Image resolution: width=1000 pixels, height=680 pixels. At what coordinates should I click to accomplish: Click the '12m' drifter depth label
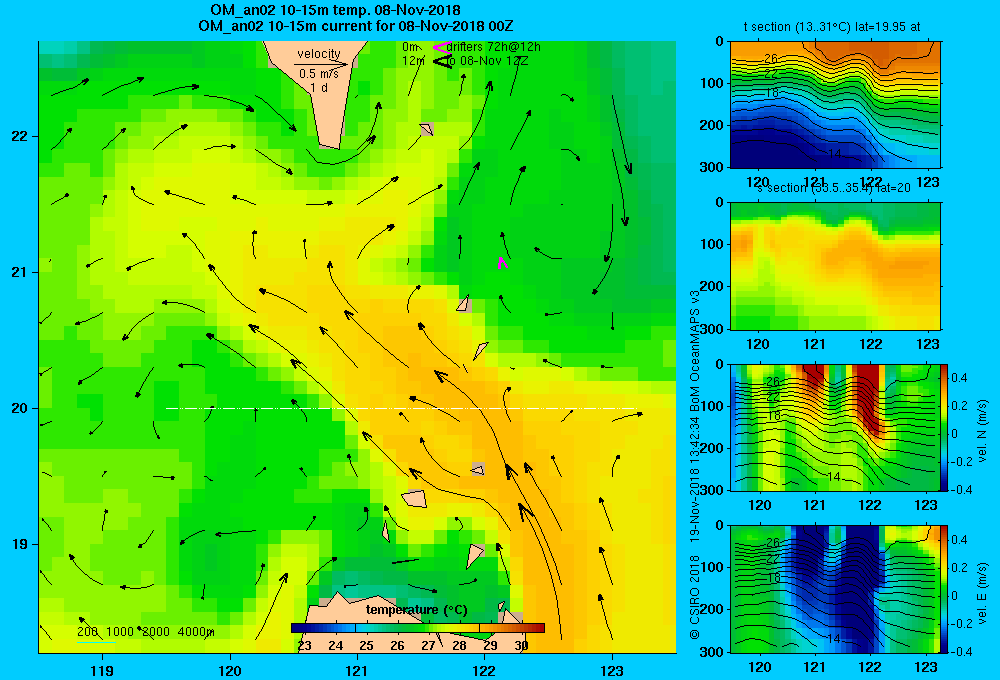click(x=413, y=61)
